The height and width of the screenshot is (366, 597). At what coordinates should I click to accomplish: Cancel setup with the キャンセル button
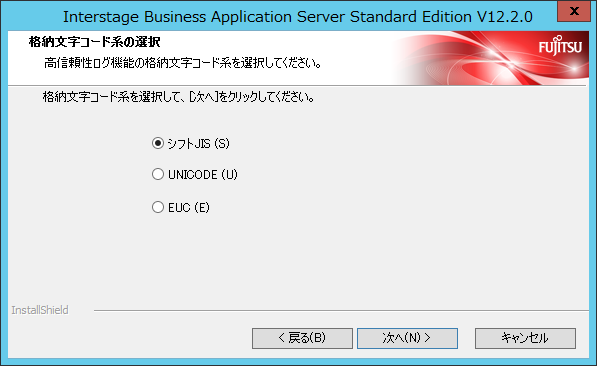(x=525, y=338)
